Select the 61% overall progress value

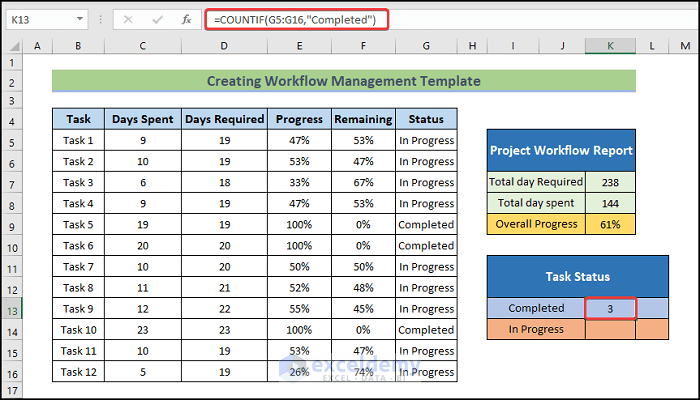[610, 224]
